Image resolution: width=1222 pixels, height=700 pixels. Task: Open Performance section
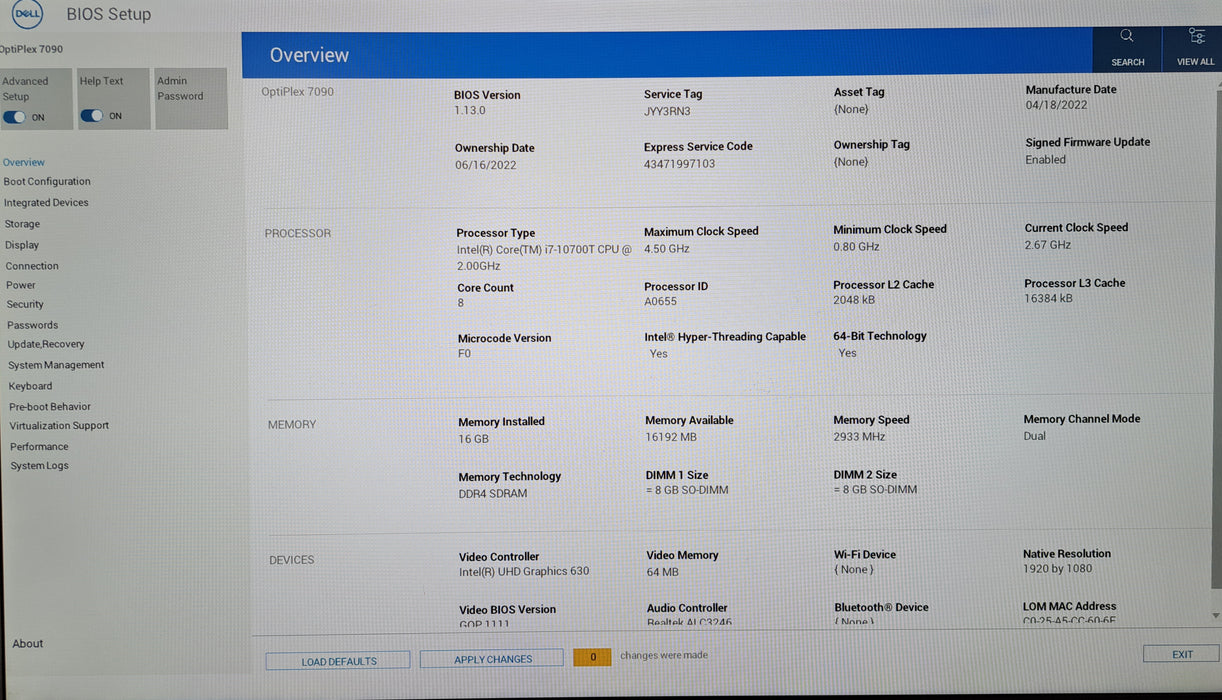coord(39,447)
